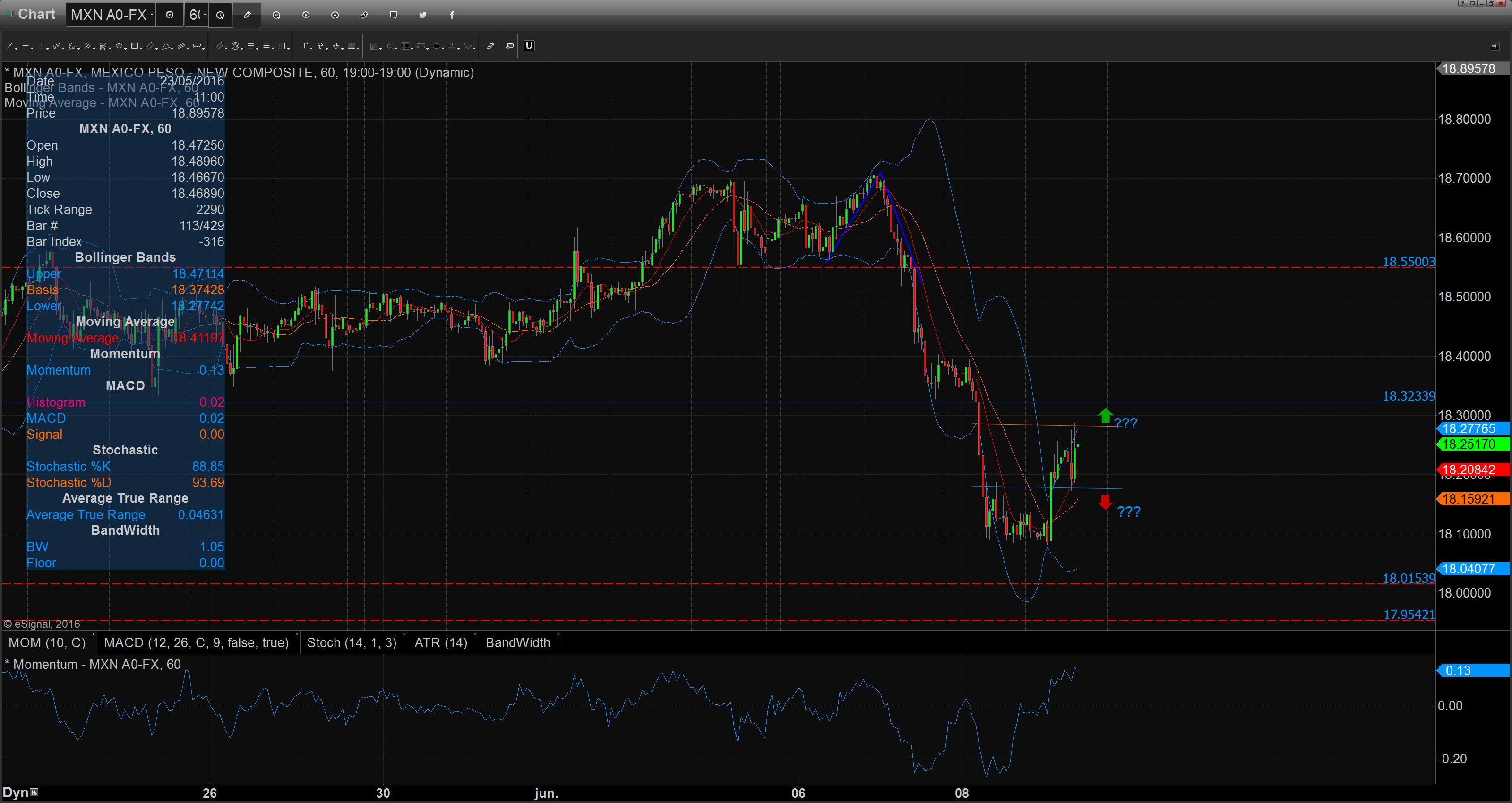Screen dimensions: 1512x803
Task: Click the green 18.25170 last price tag
Action: [x=1473, y=444]
